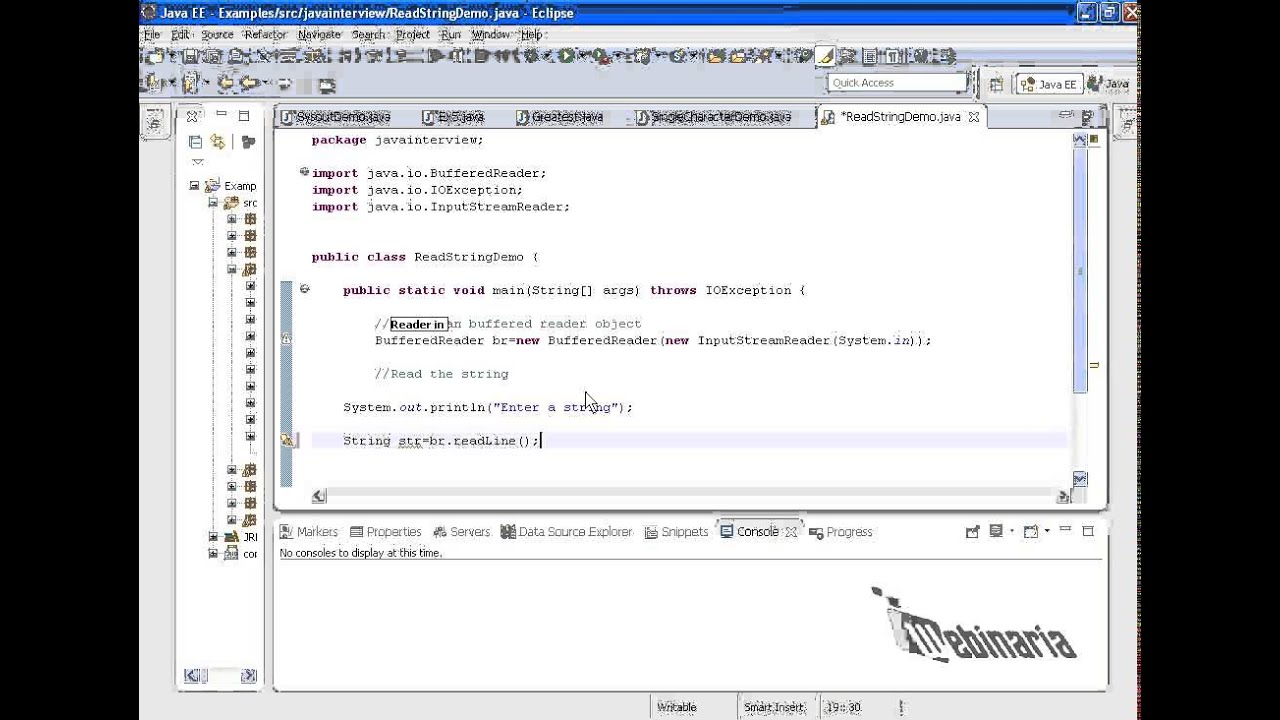
Task: Click the green Run button in toolbar
Action: 566,57
